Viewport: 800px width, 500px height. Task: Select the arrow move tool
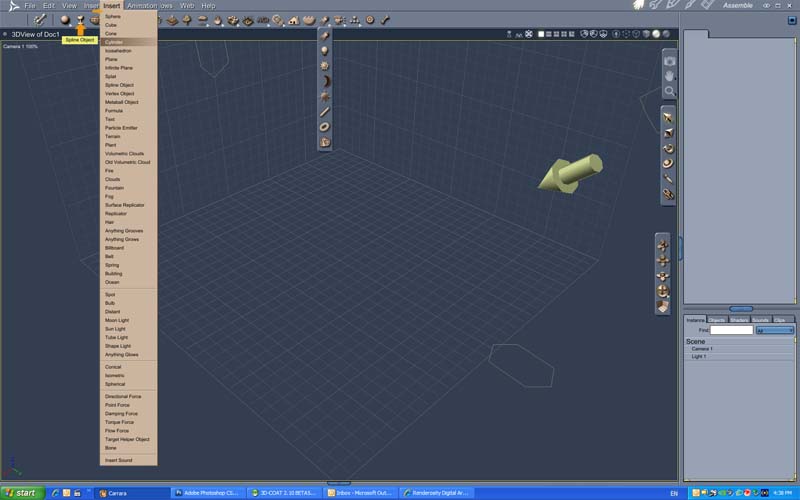click(668, 118)
